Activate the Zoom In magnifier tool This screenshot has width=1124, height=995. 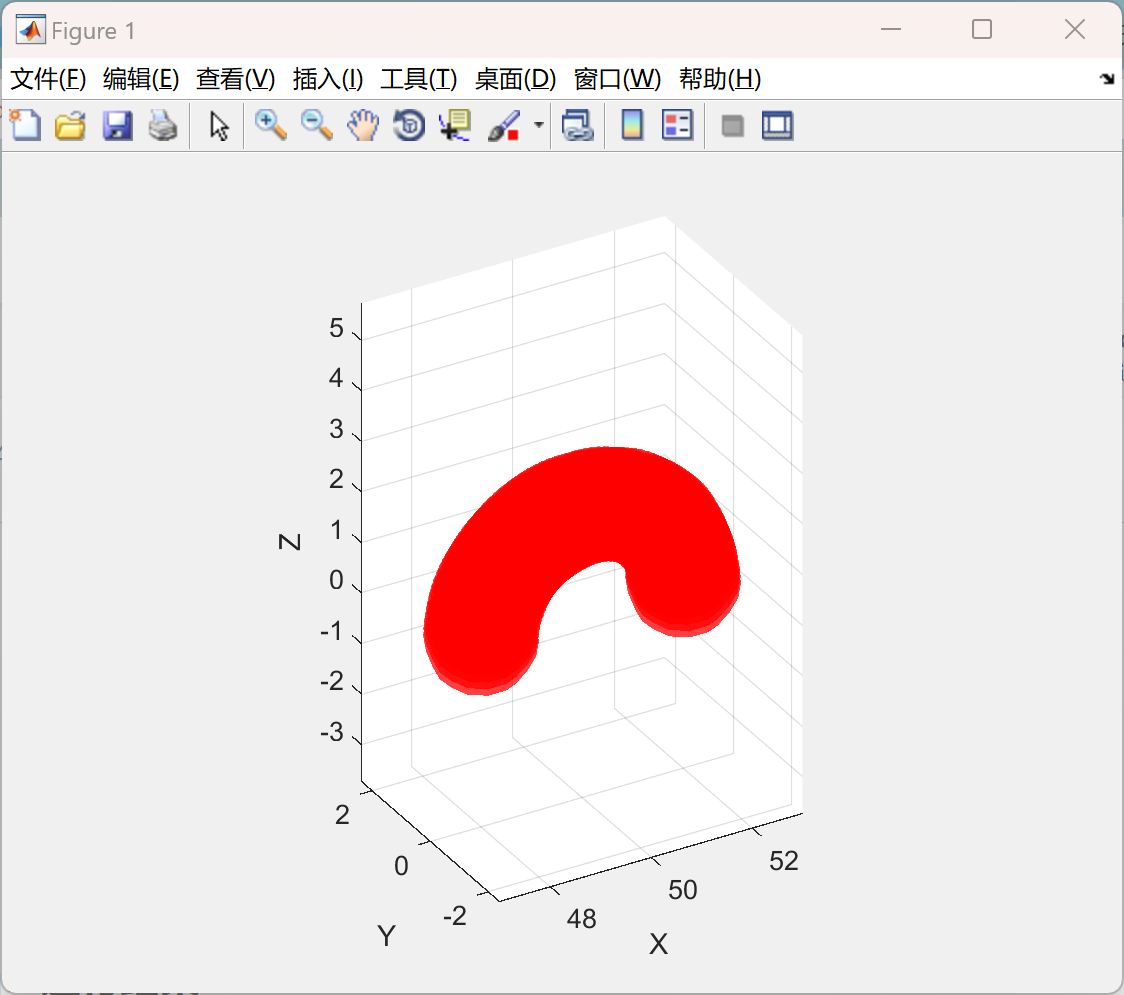click(270, 125)
